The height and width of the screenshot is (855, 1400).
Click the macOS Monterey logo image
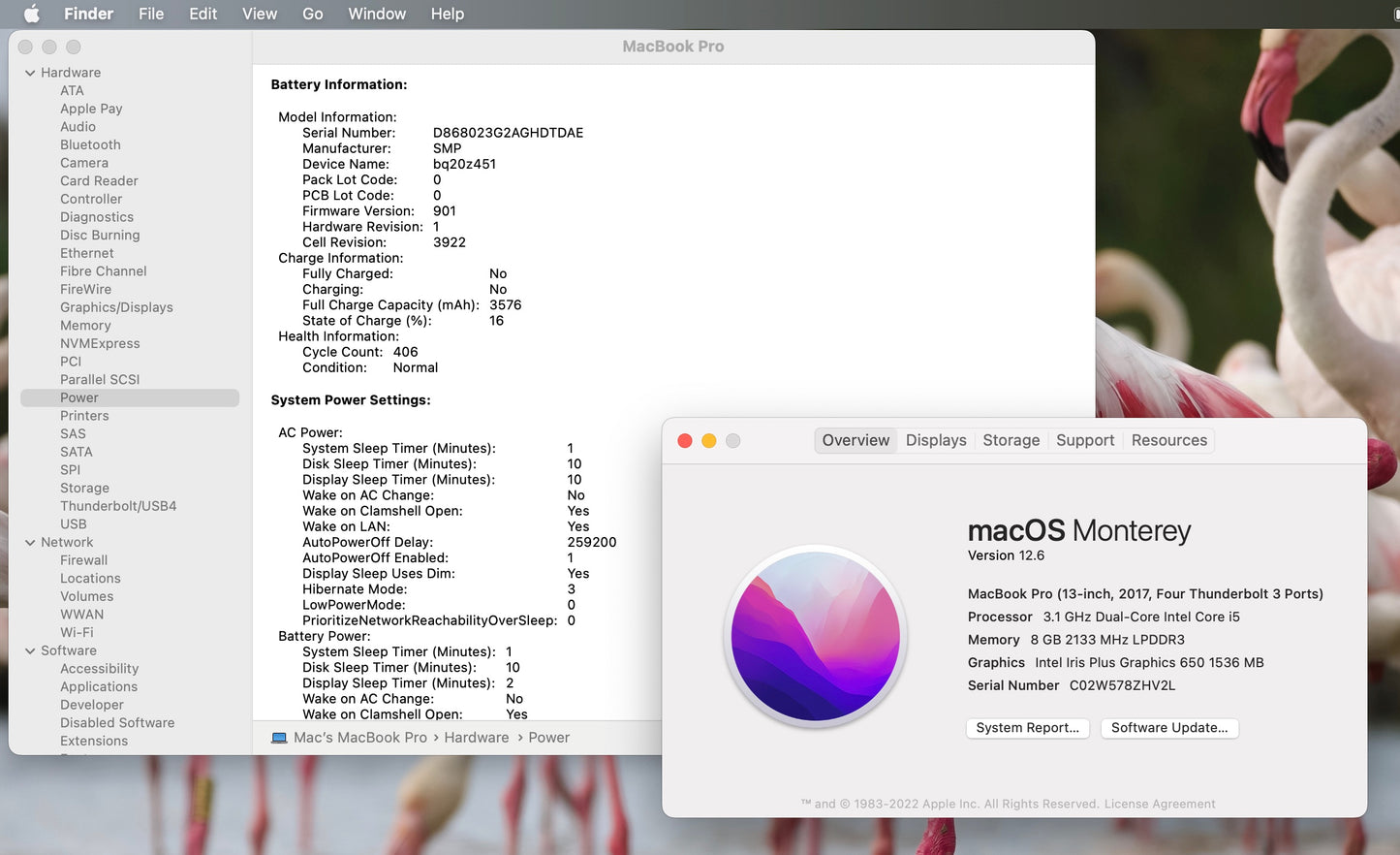pyautogui.click(x=816, y=637)
